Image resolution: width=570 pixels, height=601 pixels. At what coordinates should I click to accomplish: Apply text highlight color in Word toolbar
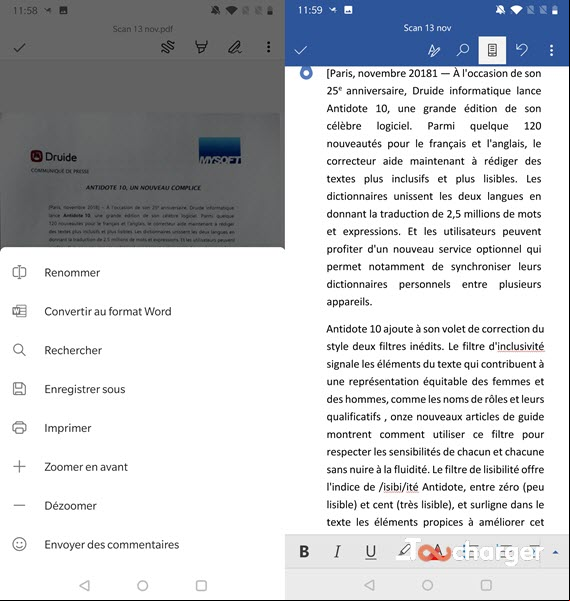[404, 551]
